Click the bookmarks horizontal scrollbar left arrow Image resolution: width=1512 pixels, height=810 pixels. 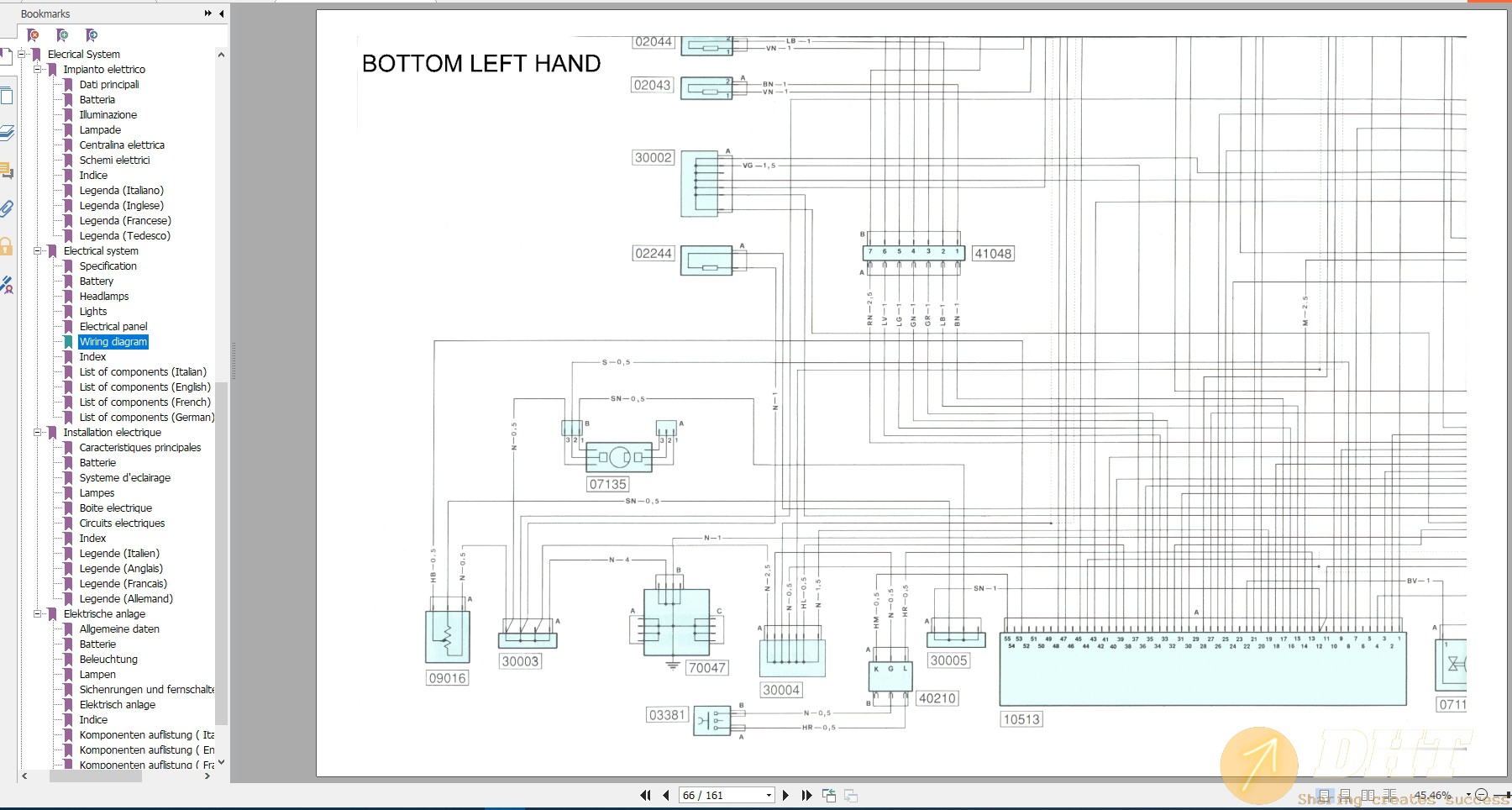pyautogui.click(x=24, y=776)
